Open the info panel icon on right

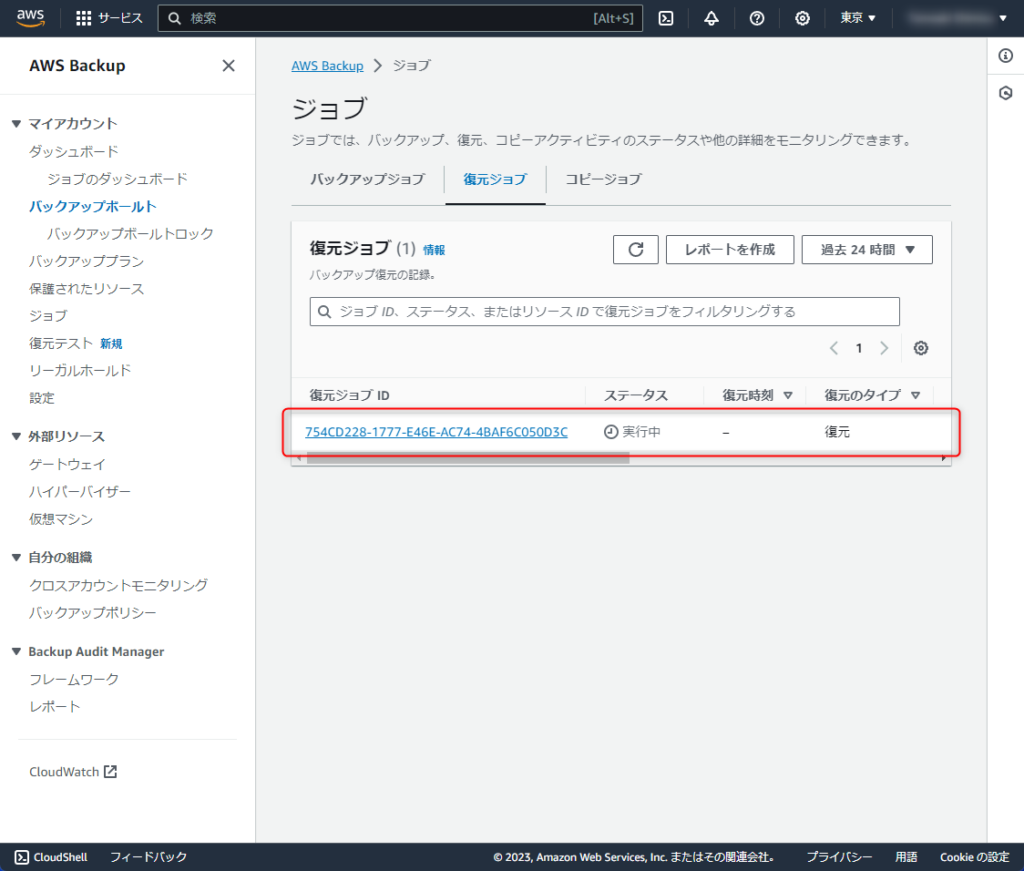(x=1006, y=55)
